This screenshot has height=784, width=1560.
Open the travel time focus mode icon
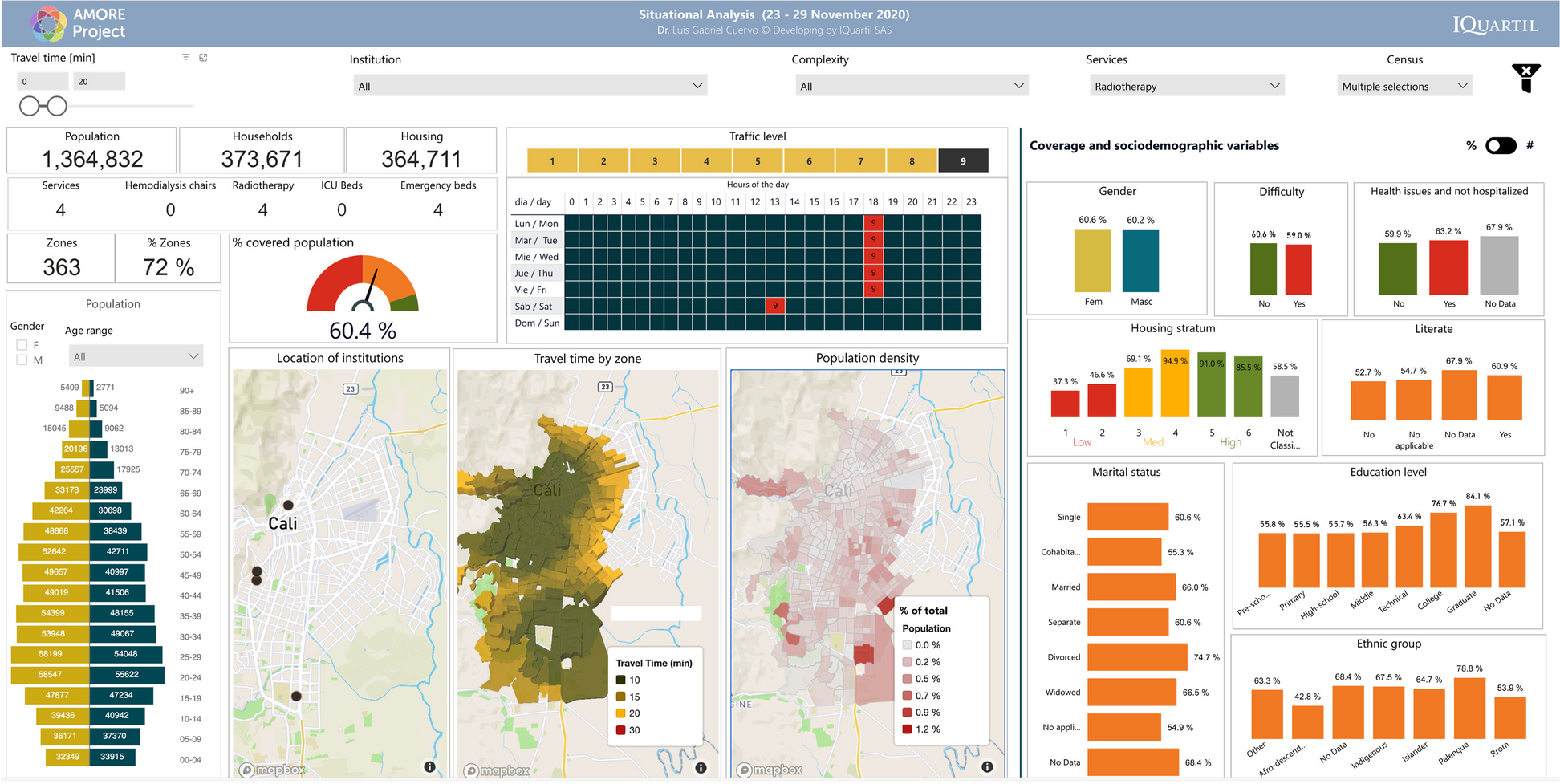tap(203, 58)
